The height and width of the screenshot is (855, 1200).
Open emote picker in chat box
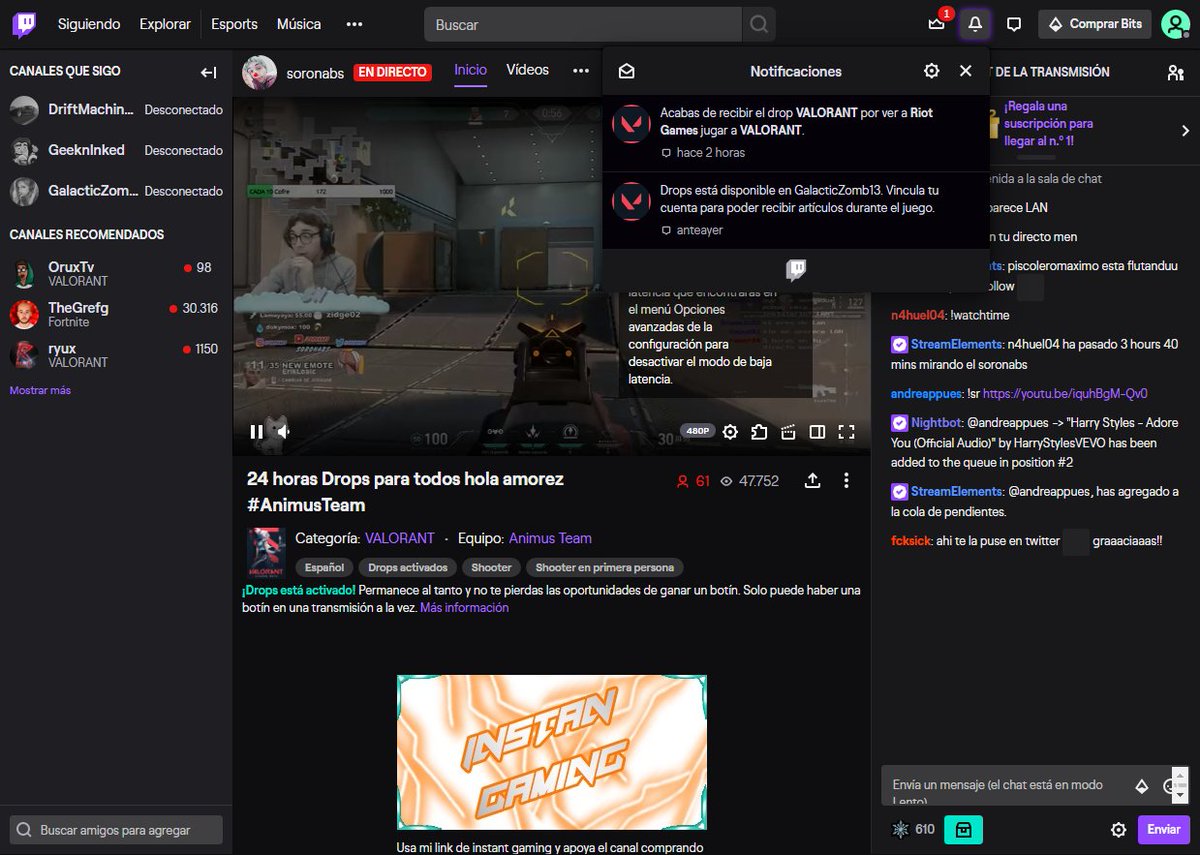click(1171, 786)
